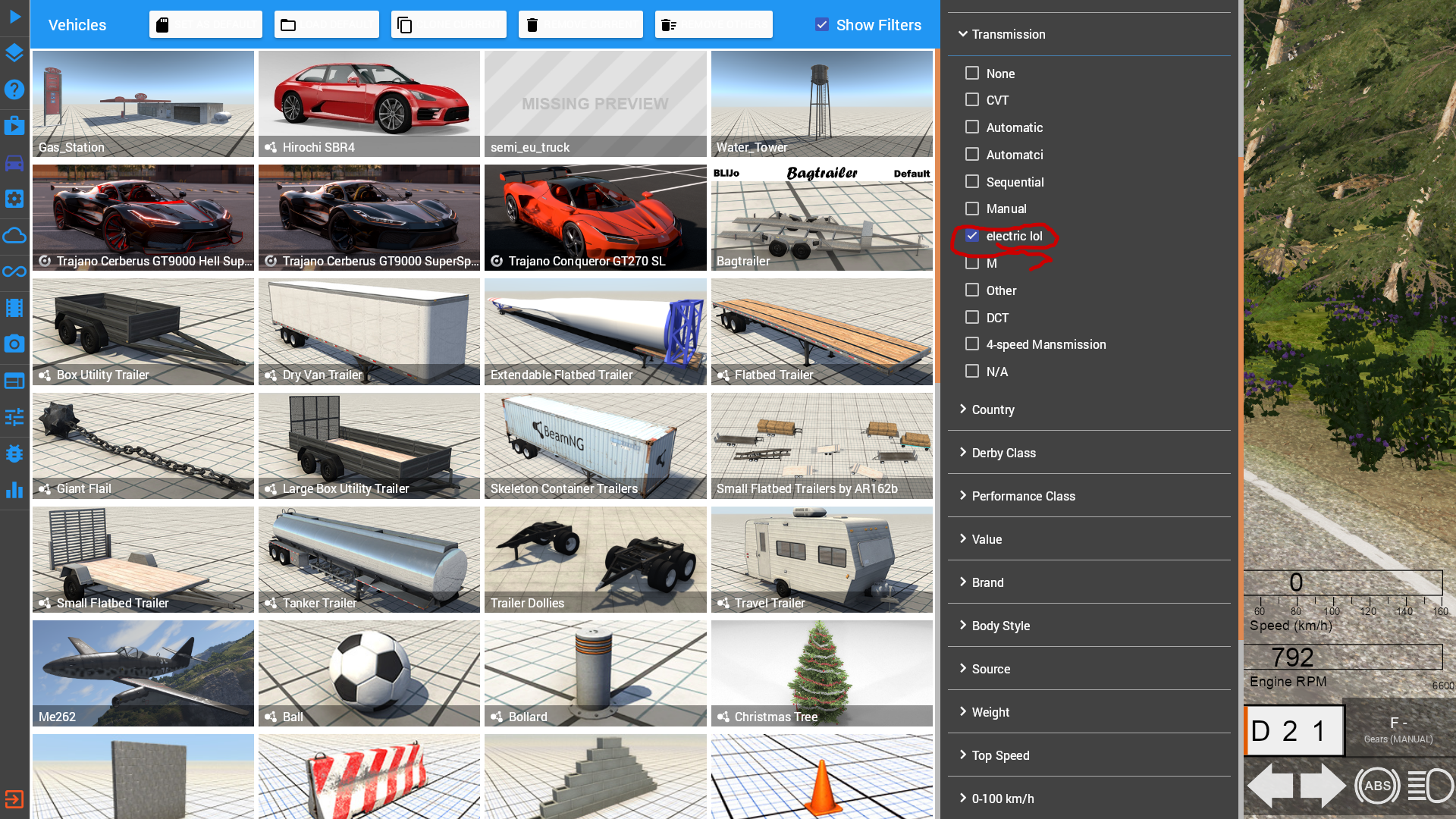Viewport: 1456px width, 819px height.
Task: Open the performance bar-chart icon
Action: pyautogui.click(x=14, y=490)
